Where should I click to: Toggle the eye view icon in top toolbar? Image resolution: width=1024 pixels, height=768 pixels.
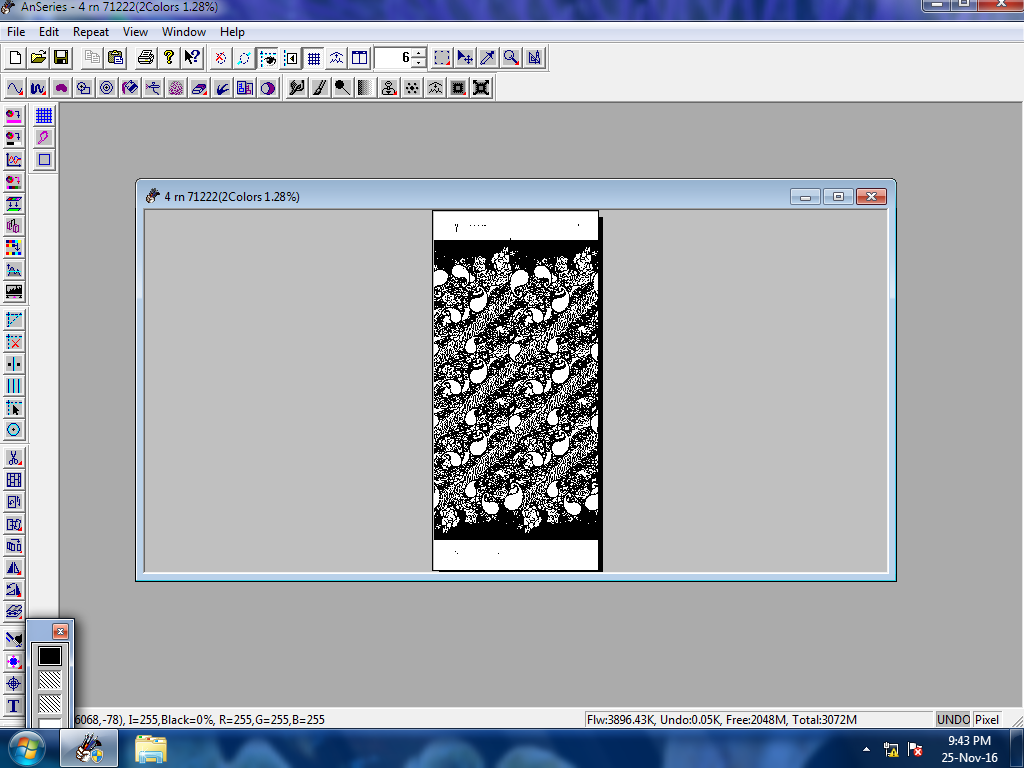click(x=268, y=58)
